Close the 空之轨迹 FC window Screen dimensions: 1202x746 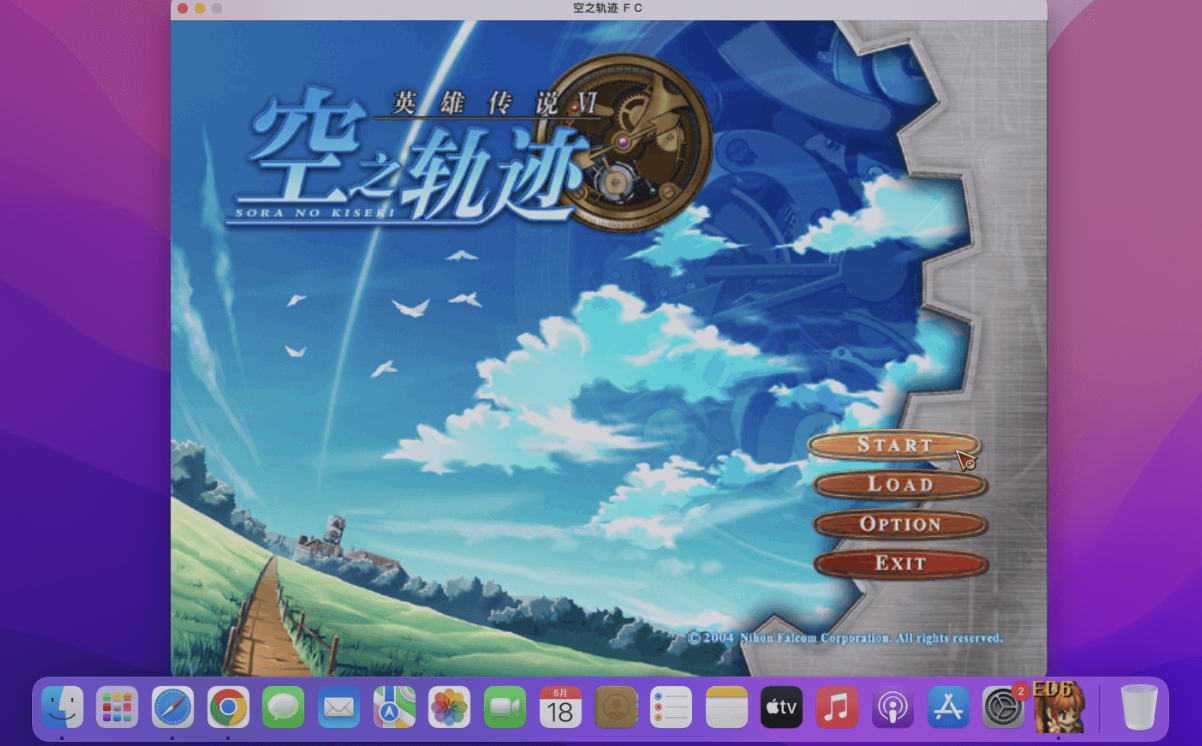point(182,8)
